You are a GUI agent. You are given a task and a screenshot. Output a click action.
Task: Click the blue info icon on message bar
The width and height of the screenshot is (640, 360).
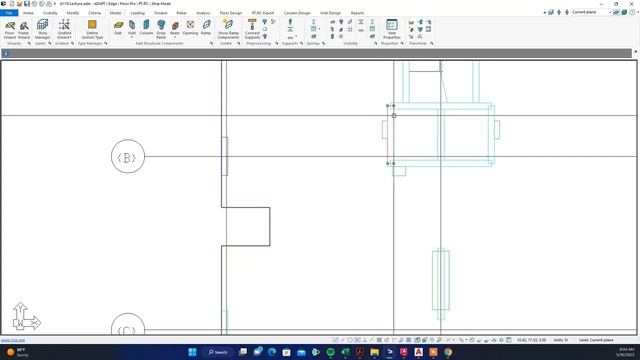5,53
